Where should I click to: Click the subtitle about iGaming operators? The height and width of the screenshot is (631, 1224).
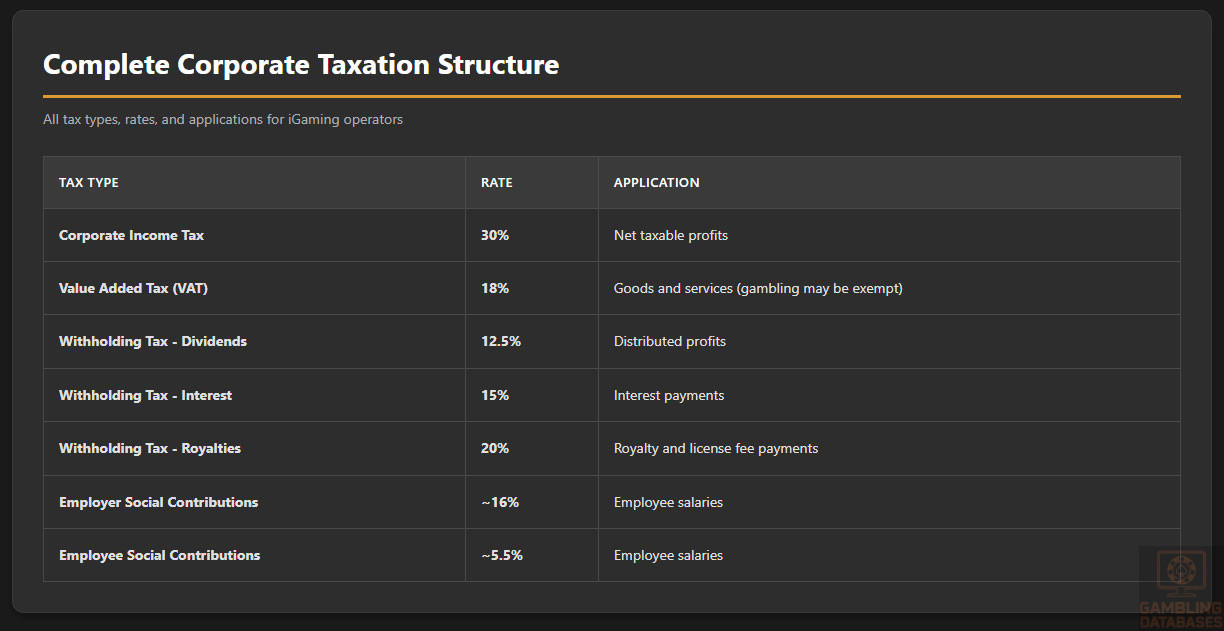click(x=223, y=120)
